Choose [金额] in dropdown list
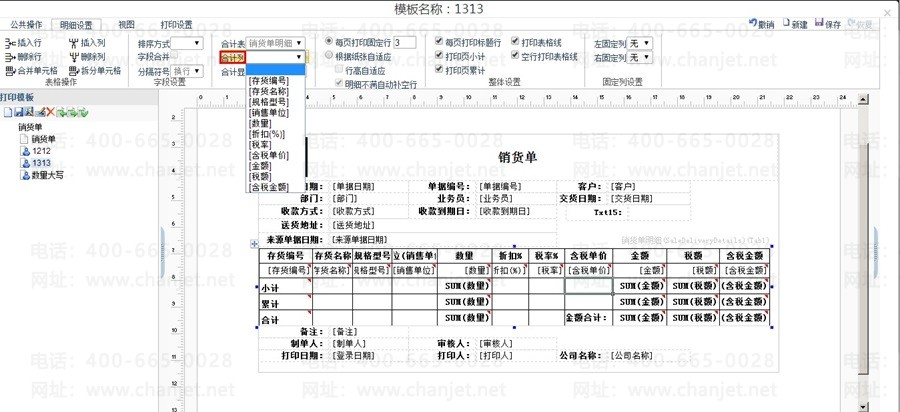Image resolution: width=900 pixels, height=412 pixels. (259, 166)
